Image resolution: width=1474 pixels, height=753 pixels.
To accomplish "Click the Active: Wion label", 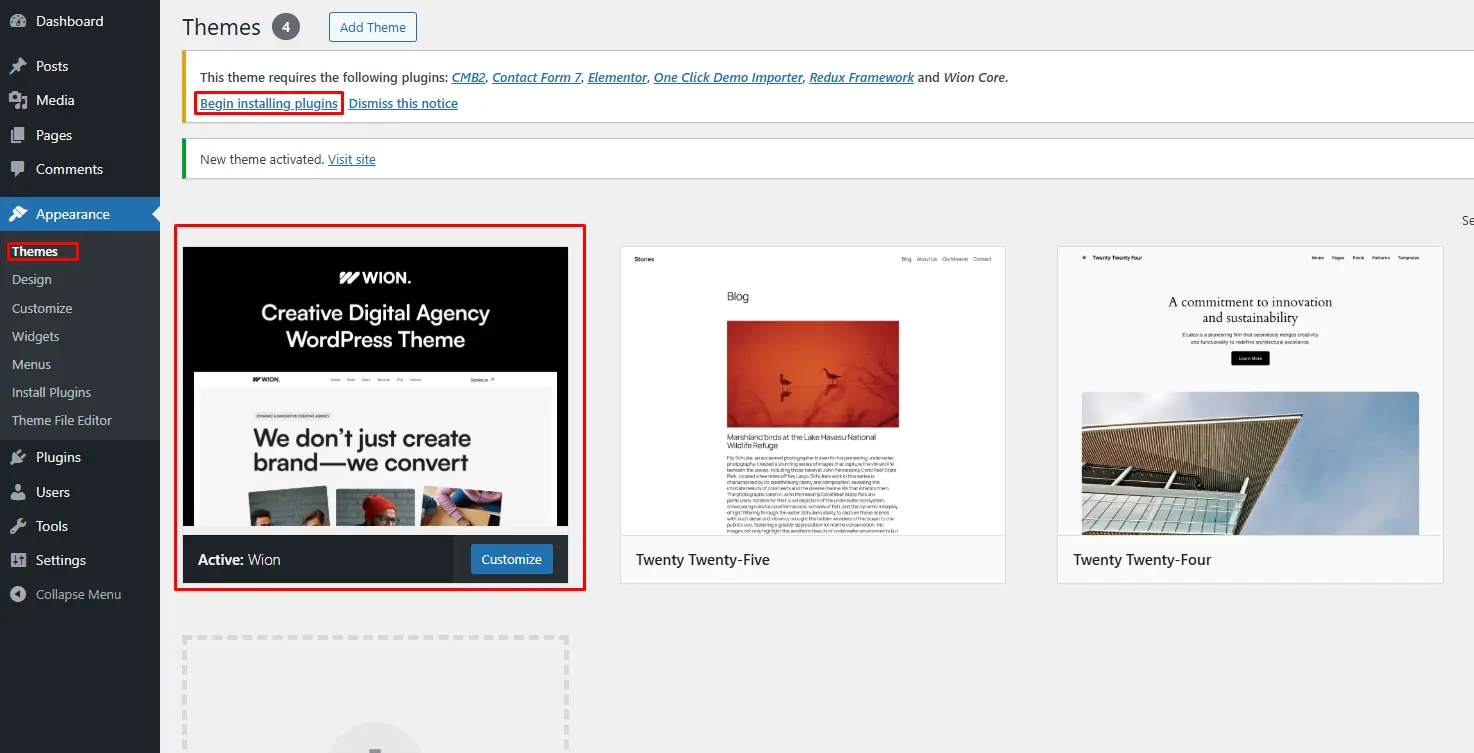I will click(239, 560).
